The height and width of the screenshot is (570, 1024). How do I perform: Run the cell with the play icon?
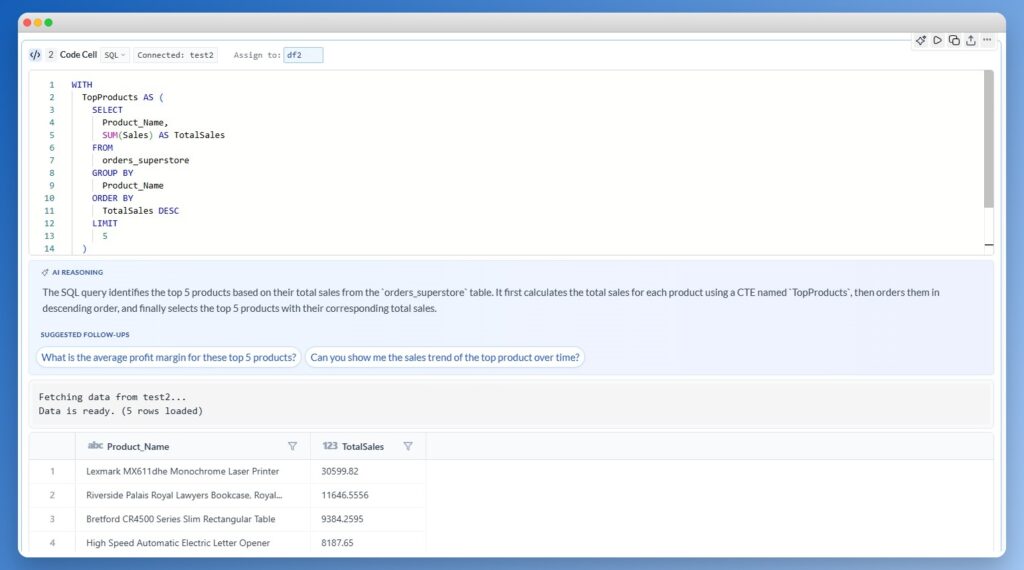tap(937, 40)
